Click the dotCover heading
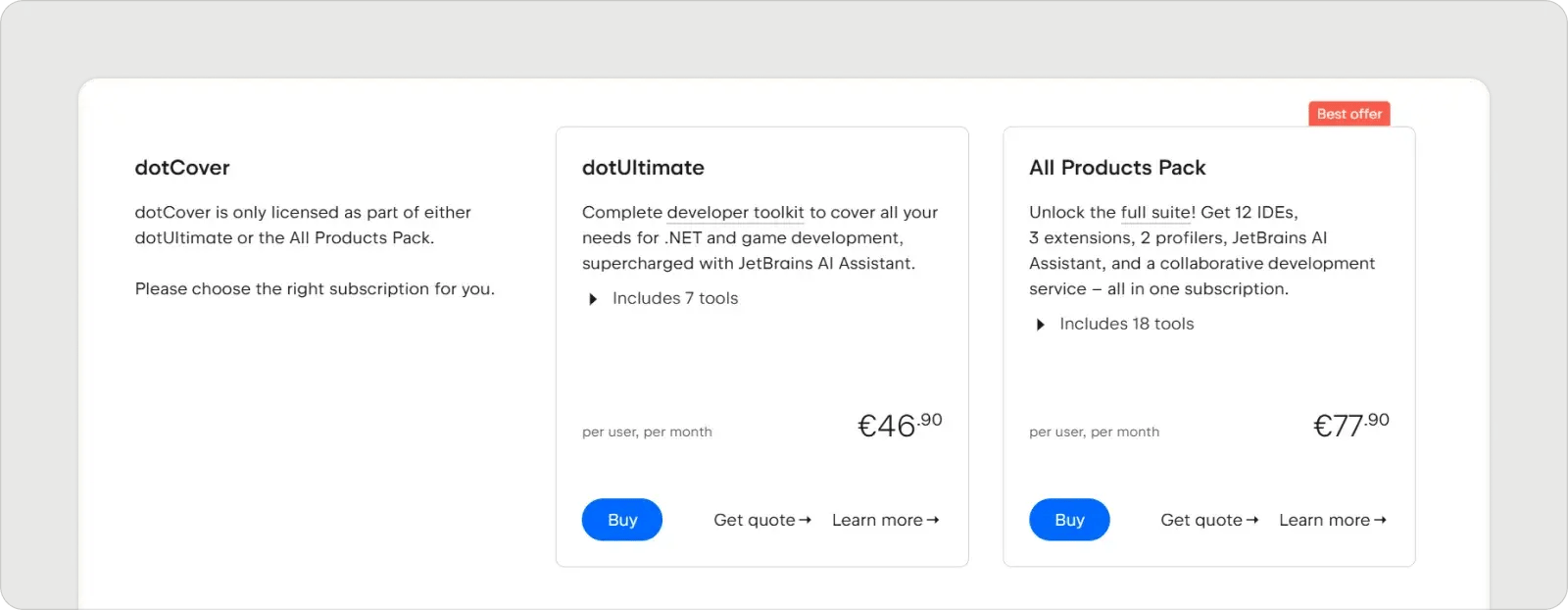Image resolution: width=1568 pixels, height=610 pixels. (x=181, y=167)
